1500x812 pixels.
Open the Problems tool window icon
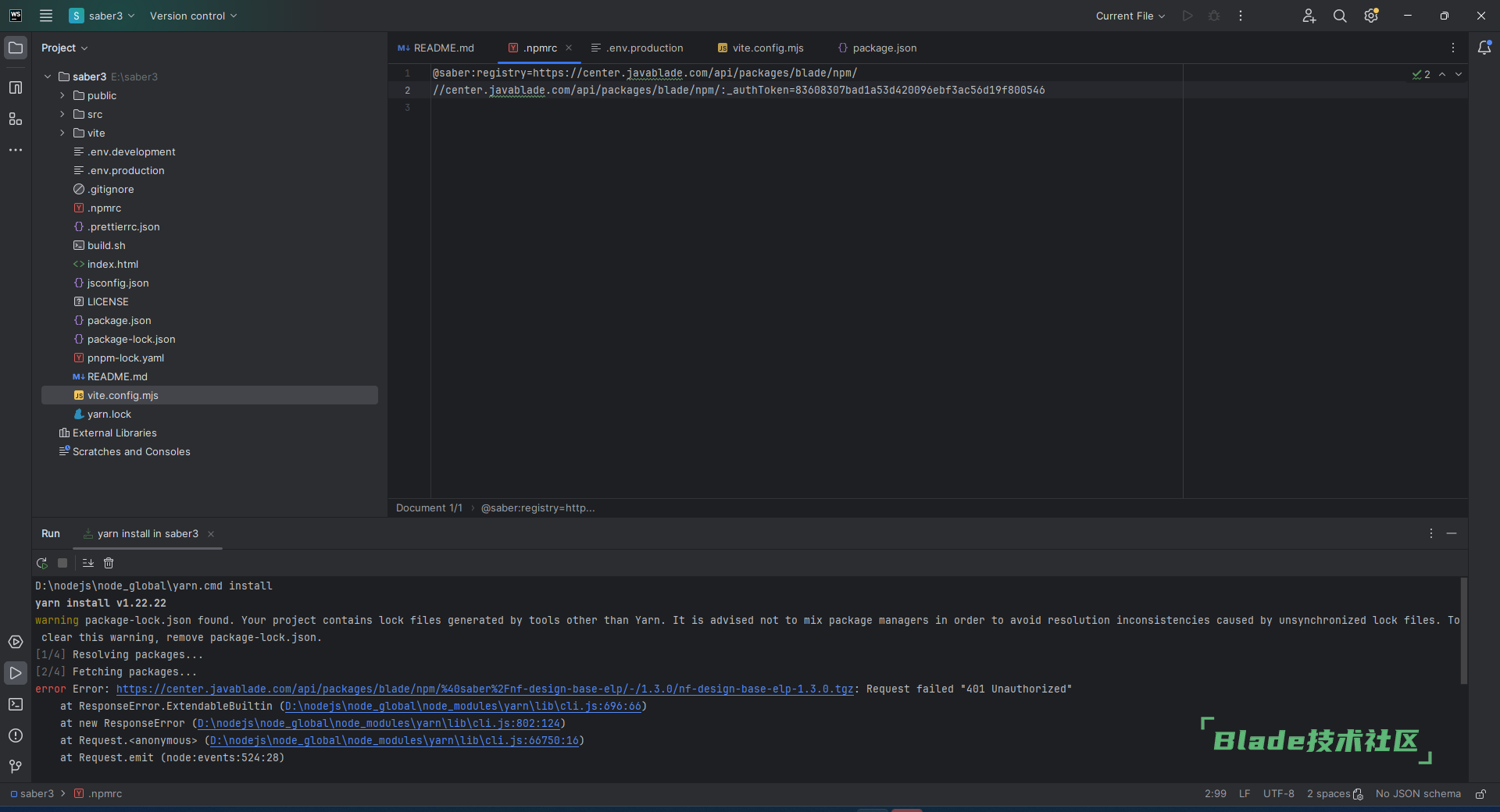(16, 735)
